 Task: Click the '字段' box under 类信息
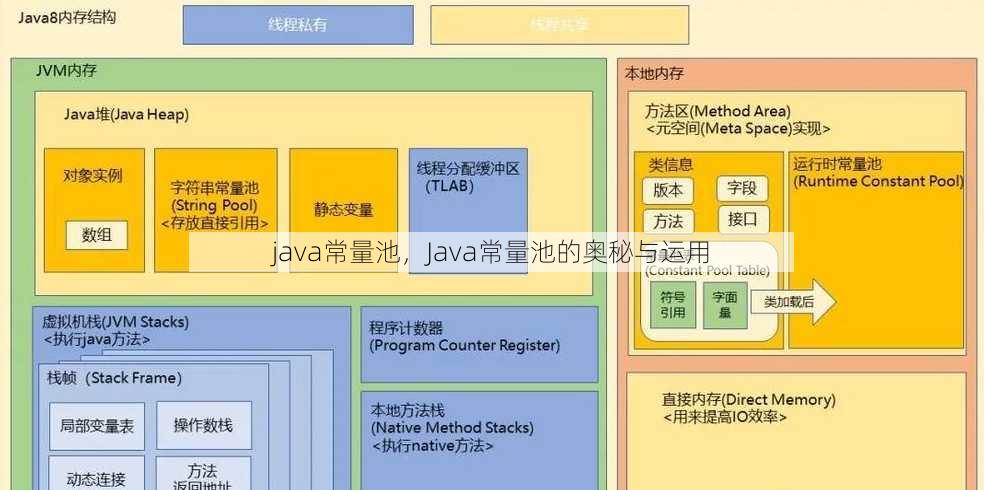(x=742, y=188)
